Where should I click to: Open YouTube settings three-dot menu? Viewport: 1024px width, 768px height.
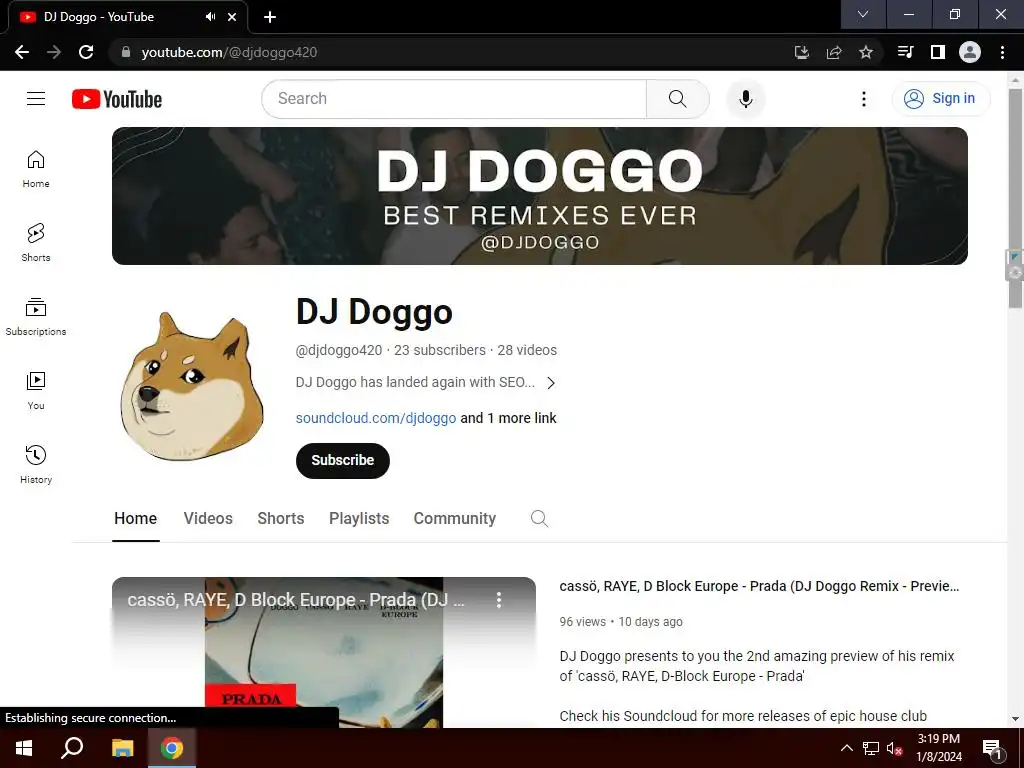(x=863, y=99)
